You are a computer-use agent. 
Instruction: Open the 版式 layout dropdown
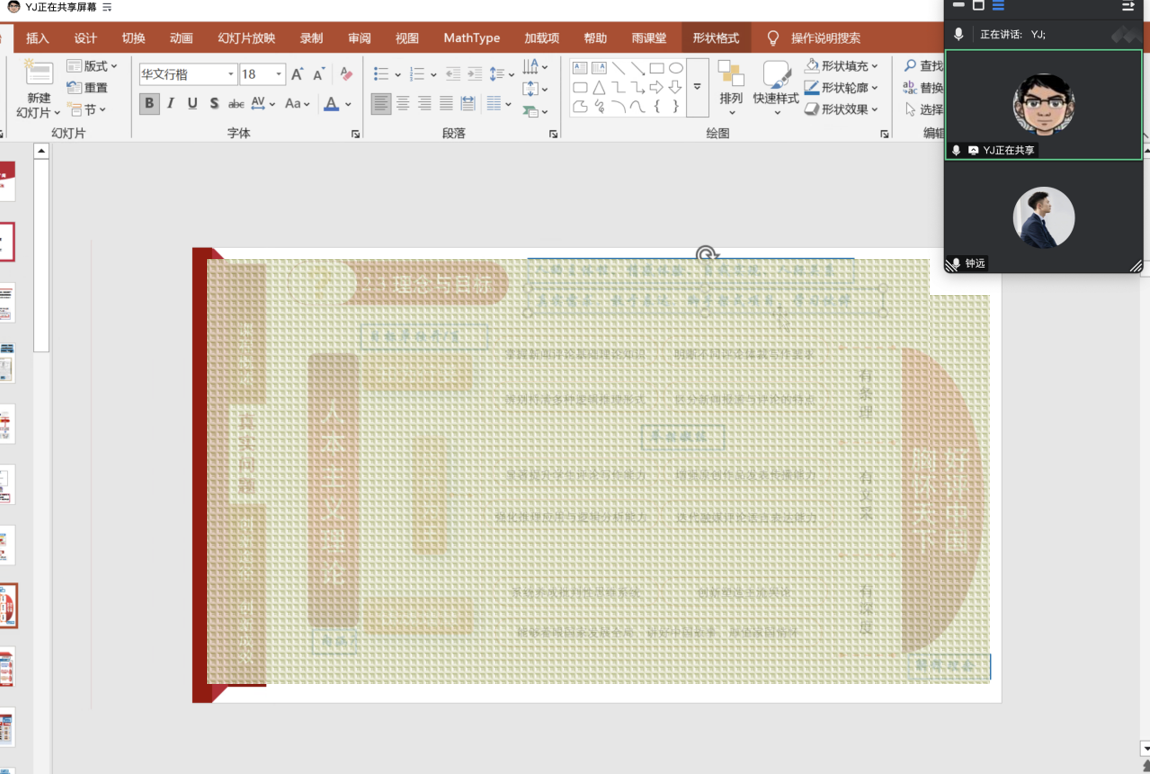pos(92,66)
